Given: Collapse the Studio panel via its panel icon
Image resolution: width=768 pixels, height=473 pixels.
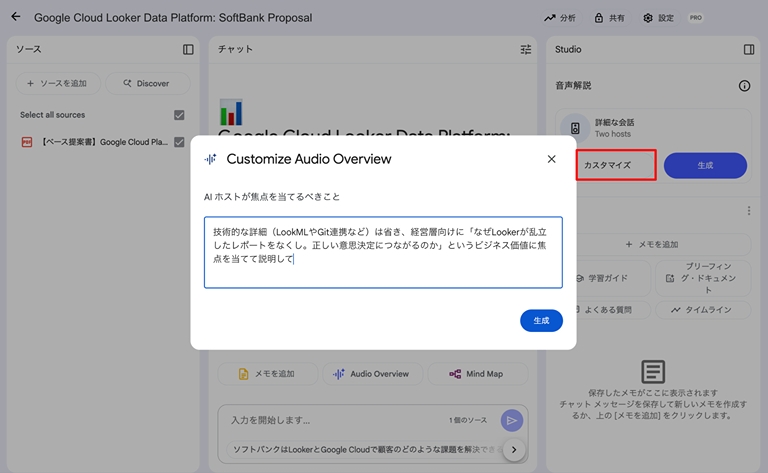Looking at the screenshot, I should coord(749,49).
